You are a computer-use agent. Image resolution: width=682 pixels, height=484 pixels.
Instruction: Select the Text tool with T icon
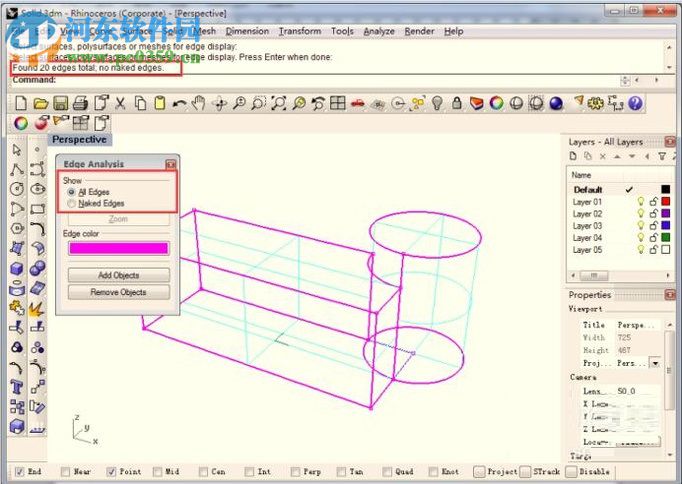17,387
